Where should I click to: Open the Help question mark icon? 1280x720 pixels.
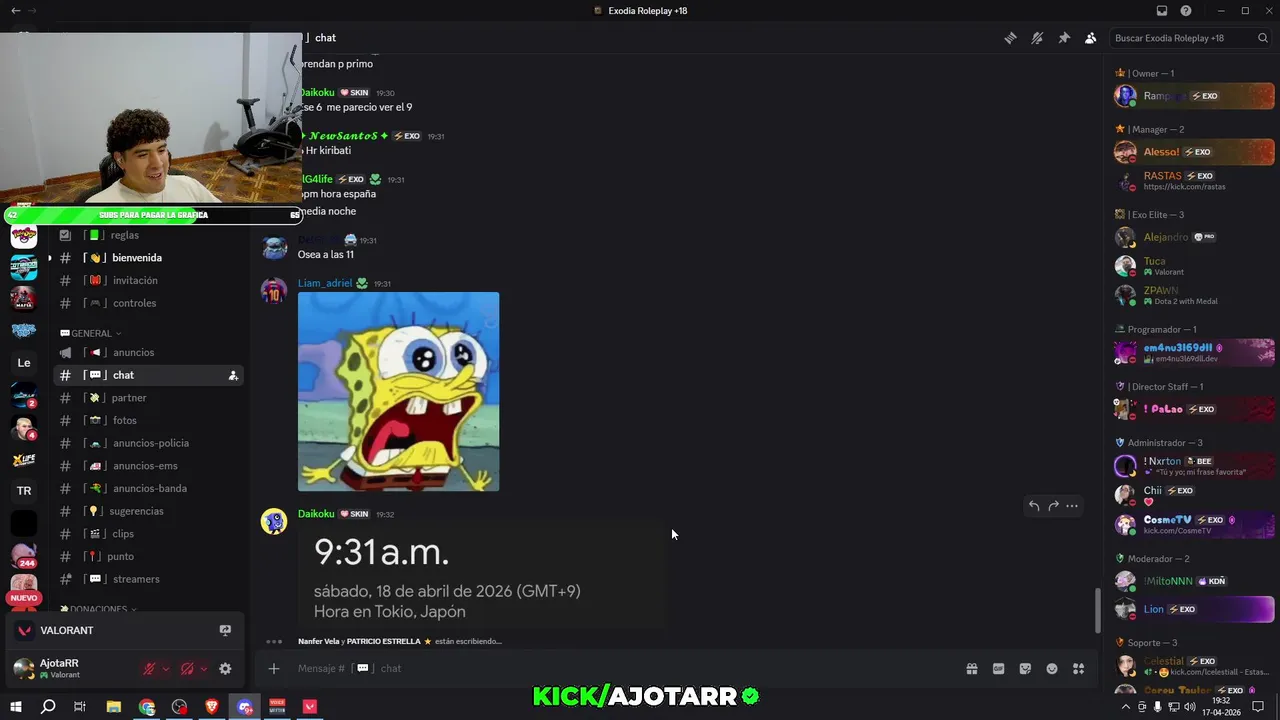click(1186, 11)
